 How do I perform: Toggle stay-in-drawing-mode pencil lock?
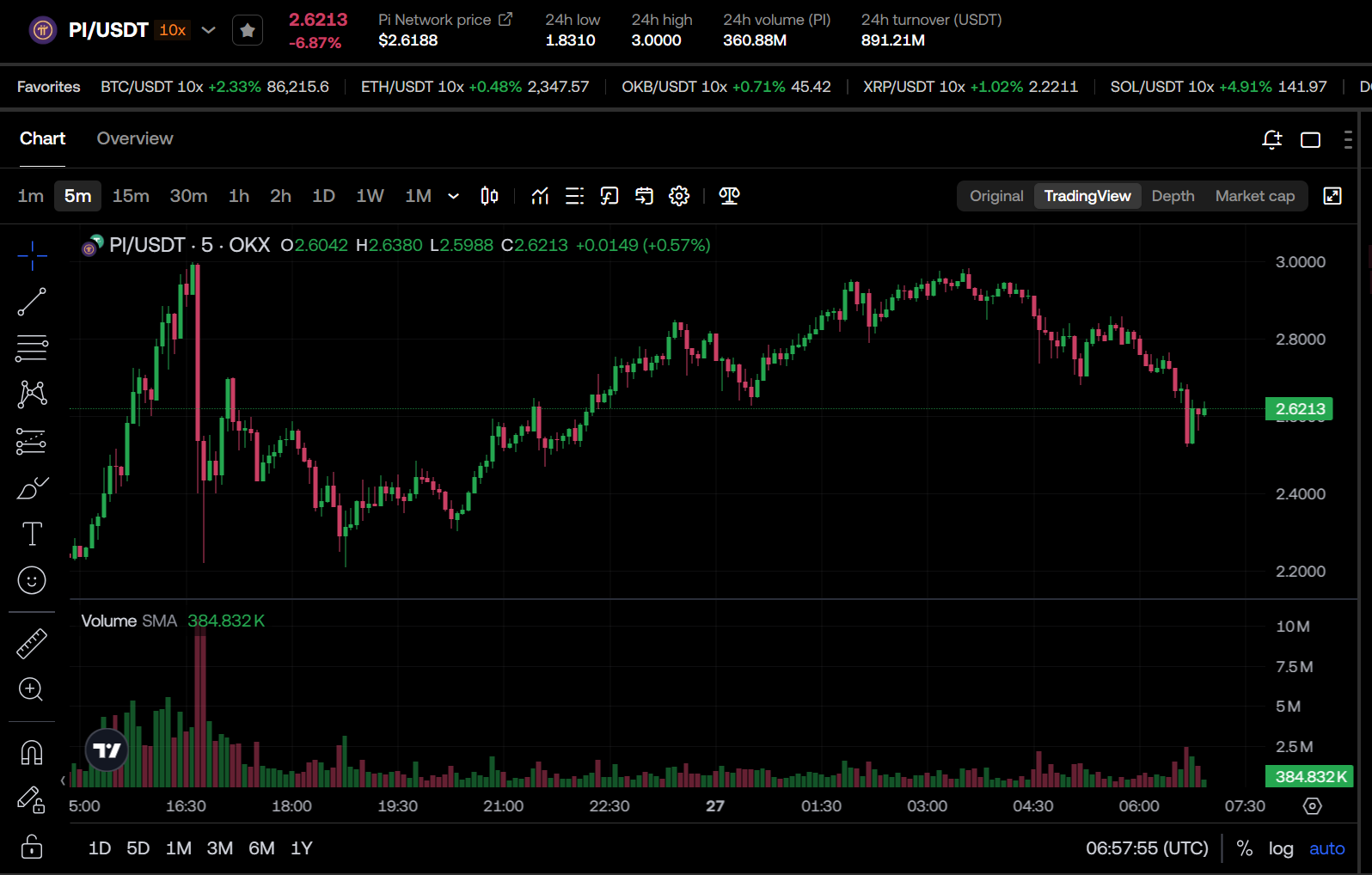32,800
